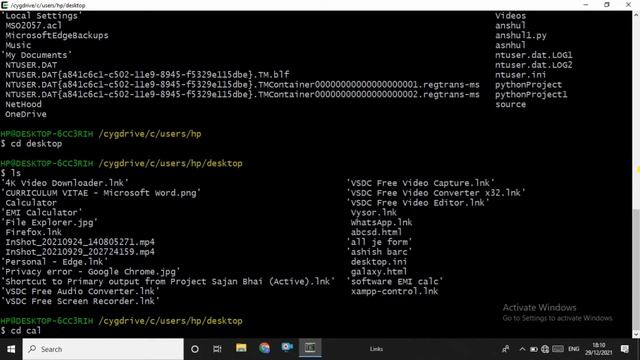Click the galaxy.html entry

379,271
